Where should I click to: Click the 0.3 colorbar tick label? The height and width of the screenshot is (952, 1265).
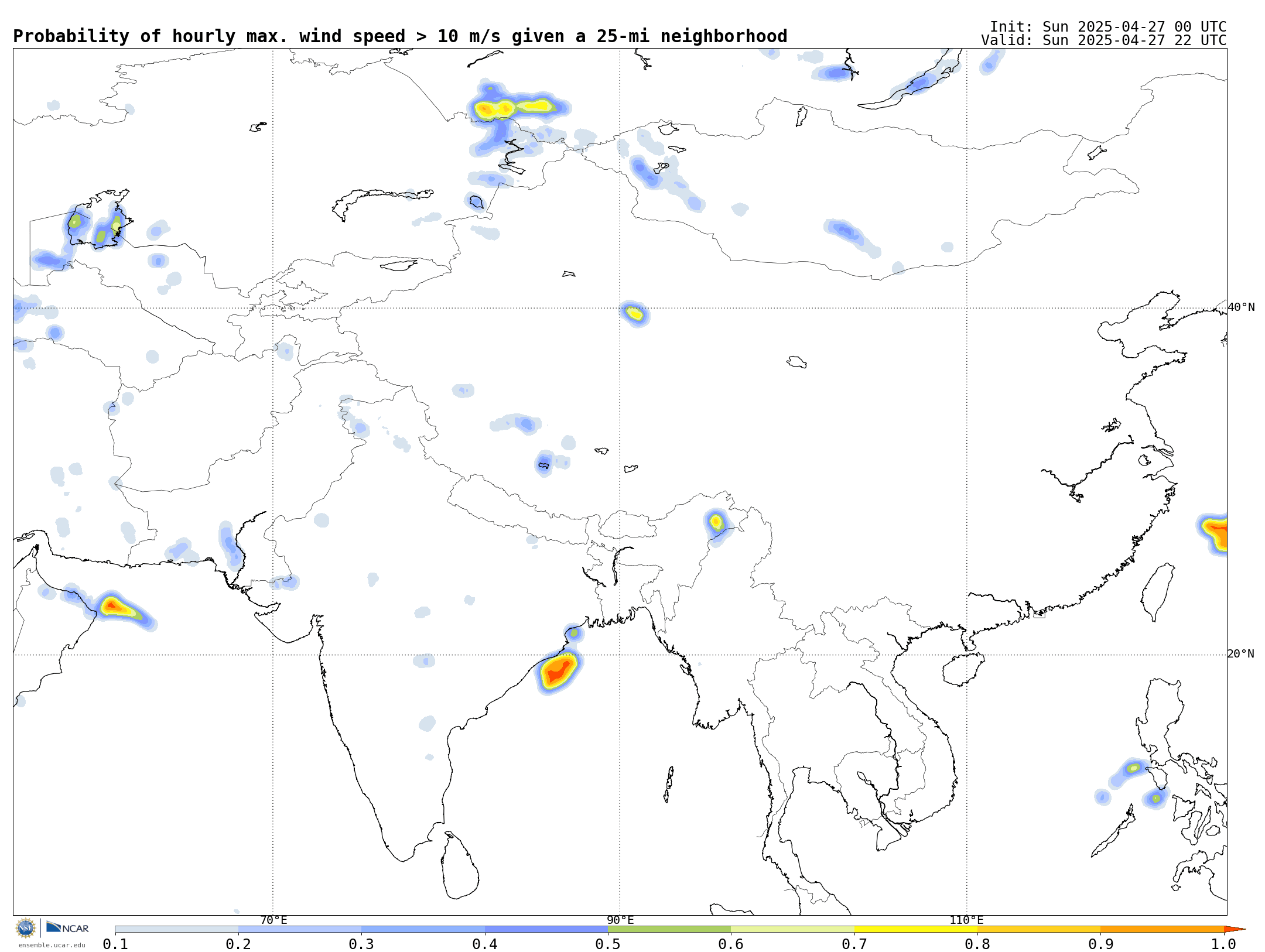tap(361, 944)
